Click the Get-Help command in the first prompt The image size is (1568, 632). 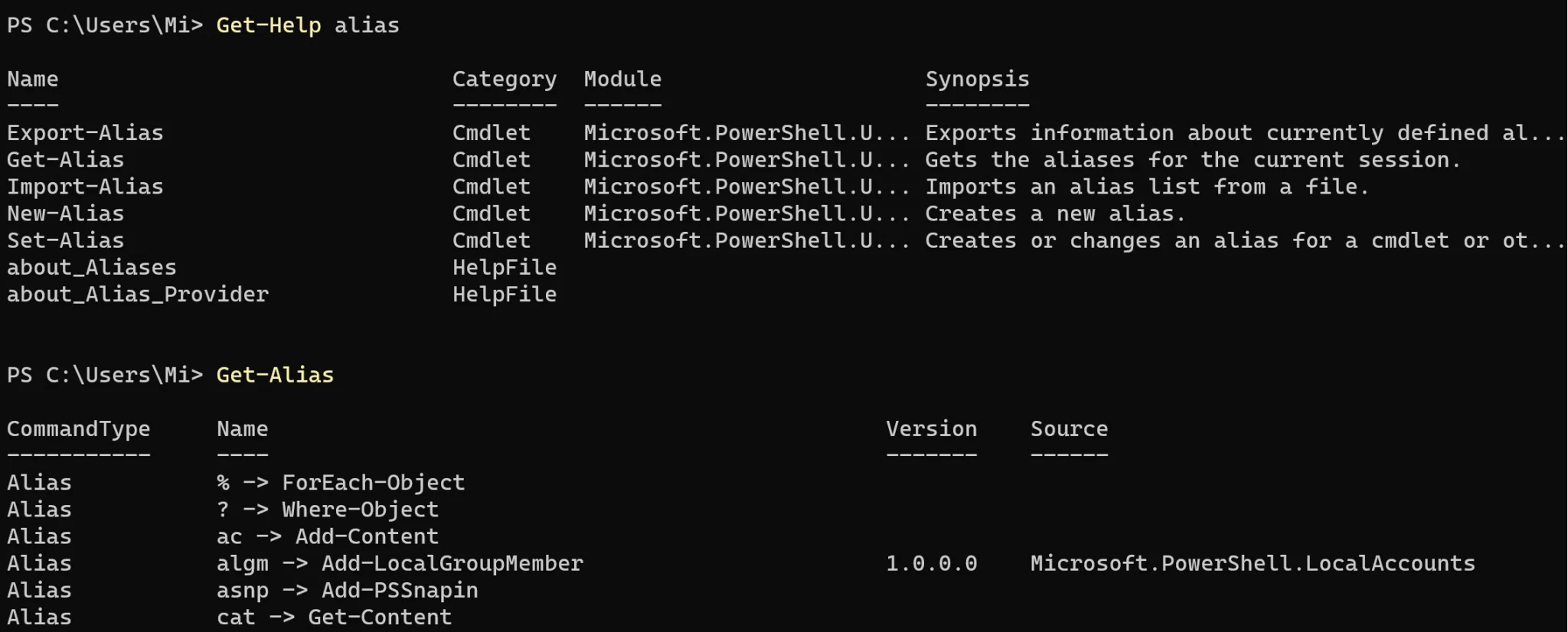pyautogui.click(x=268, y=25)
